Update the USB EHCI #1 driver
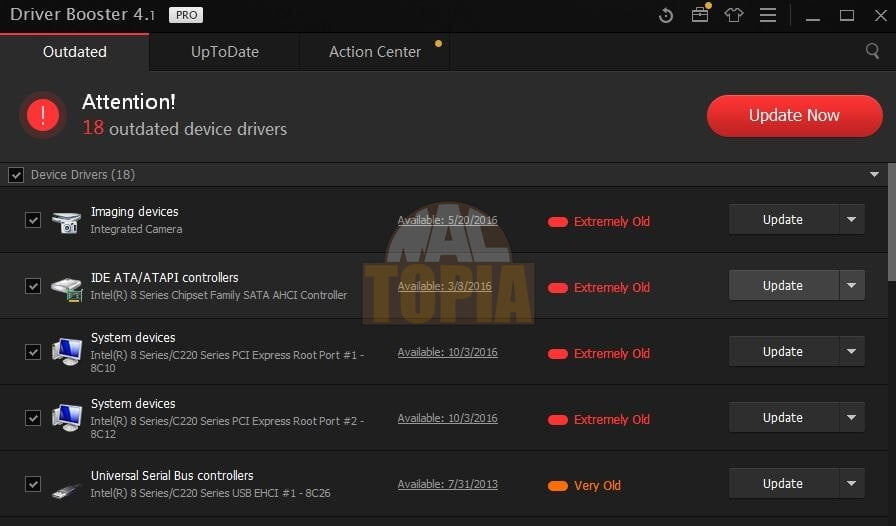Viewport: 896px width, 526px height. (783, 484)
